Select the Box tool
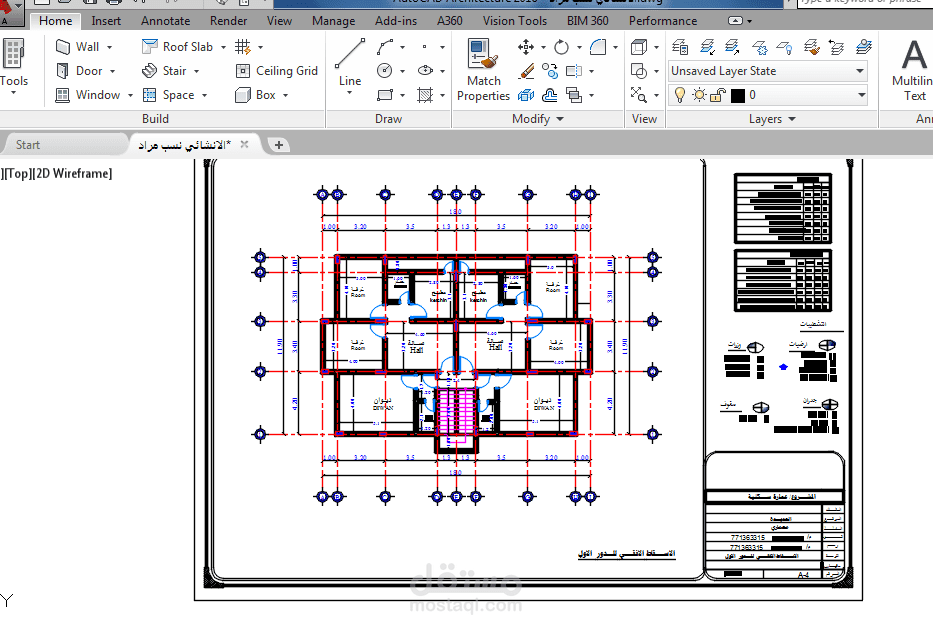 click(x=255, y=95)
